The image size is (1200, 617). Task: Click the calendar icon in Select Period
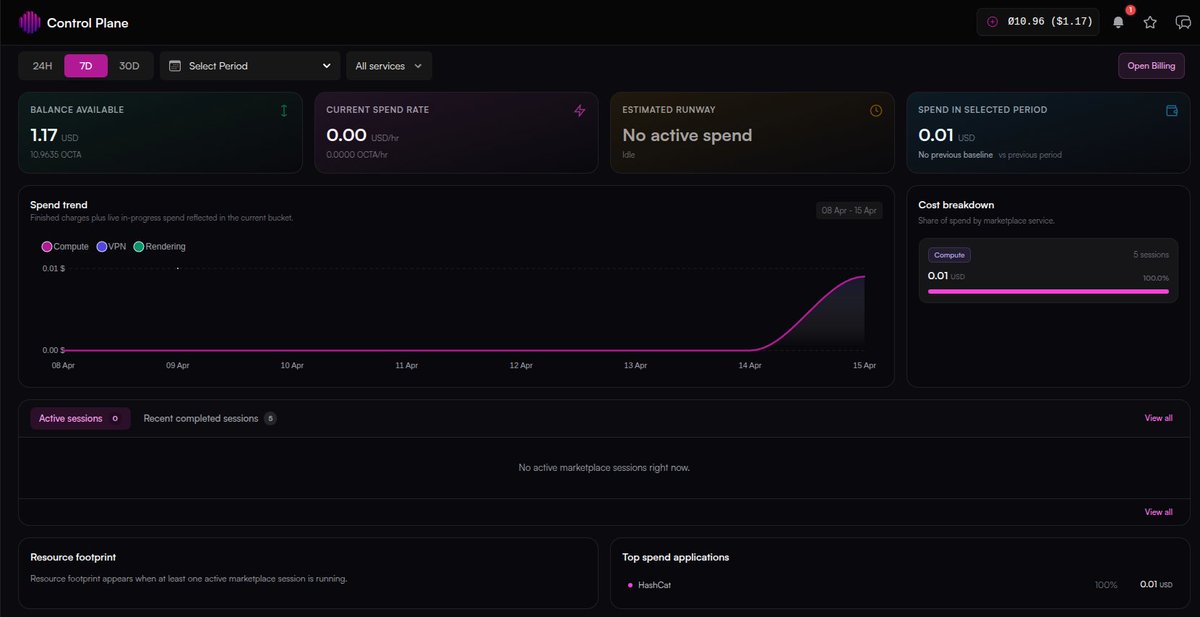pyautogui.click(x=175, y=66)
